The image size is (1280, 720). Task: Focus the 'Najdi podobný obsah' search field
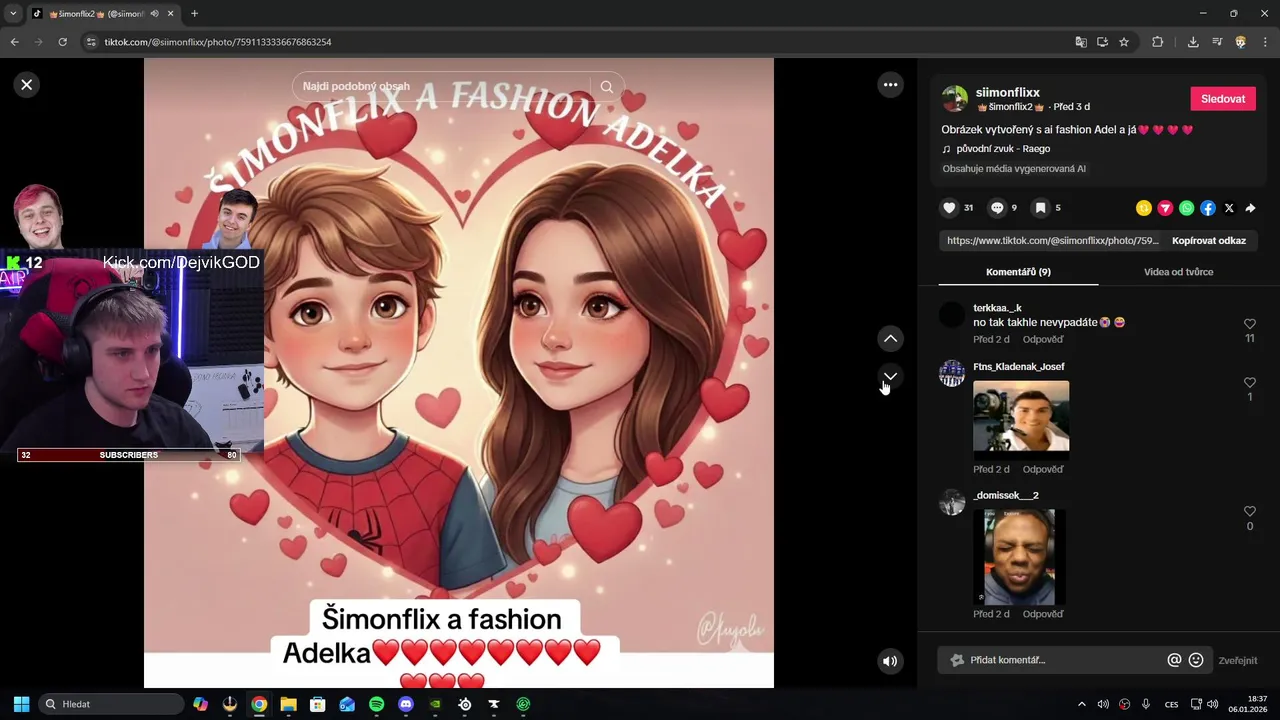445,87
